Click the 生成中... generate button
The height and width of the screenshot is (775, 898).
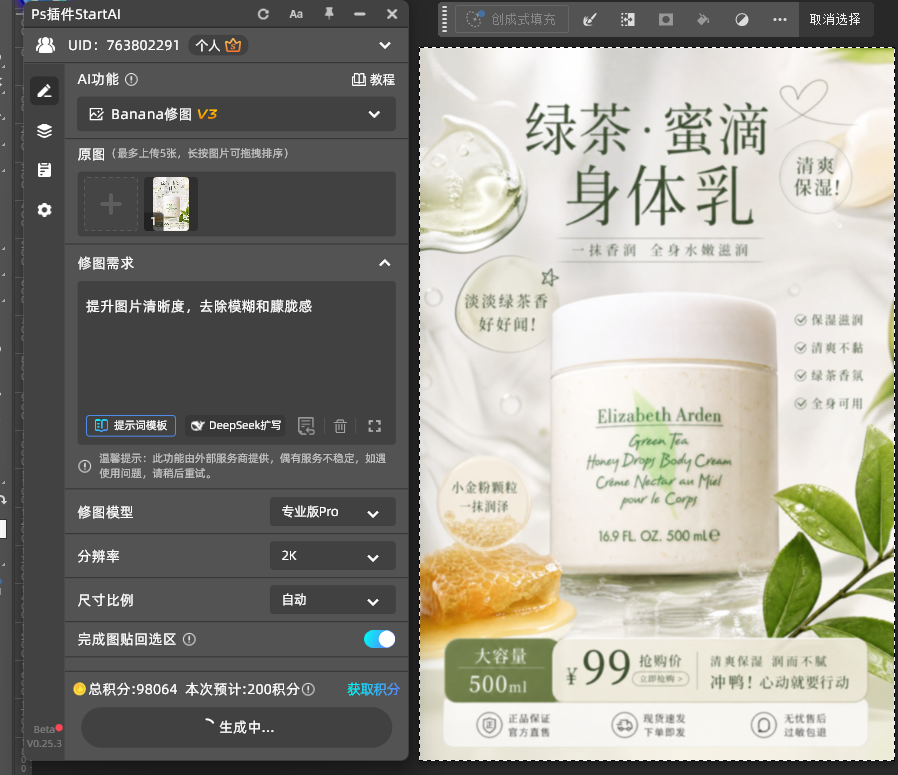[237, 727]
